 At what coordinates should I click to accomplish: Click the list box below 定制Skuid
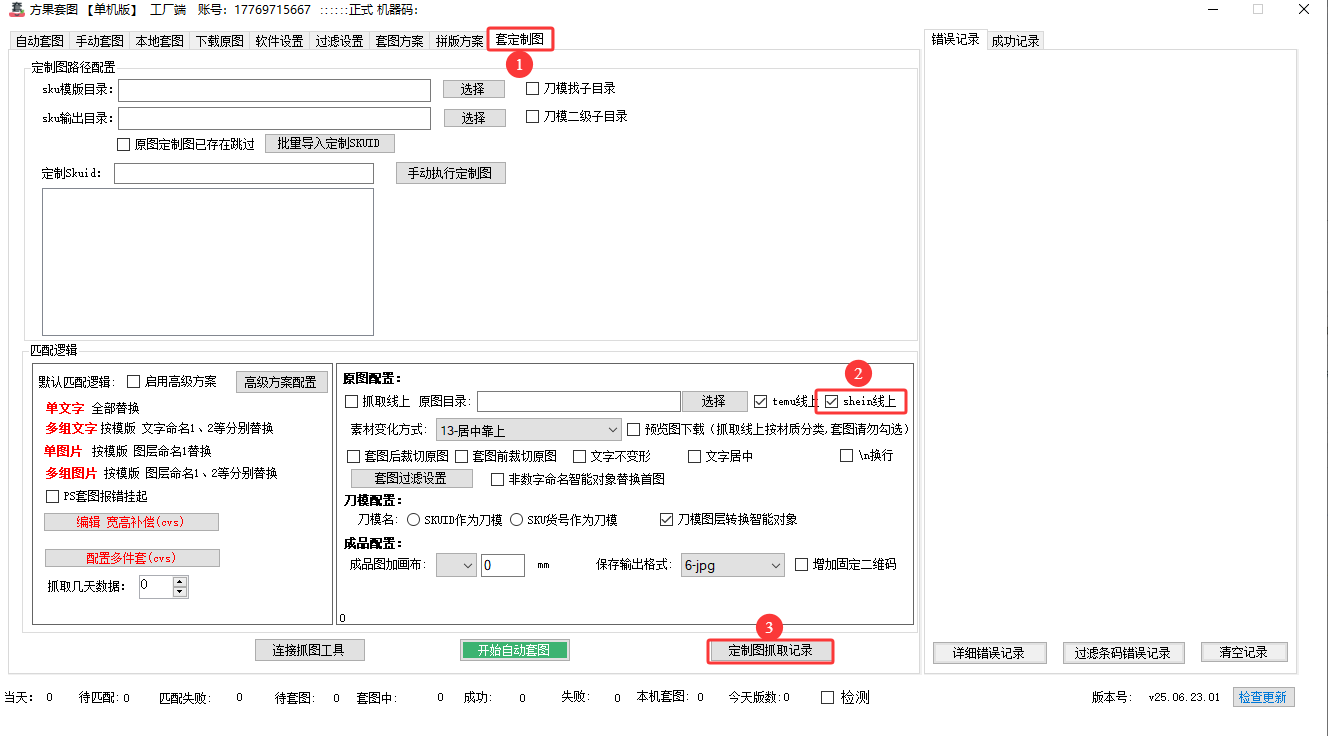(x=208, y=261)
